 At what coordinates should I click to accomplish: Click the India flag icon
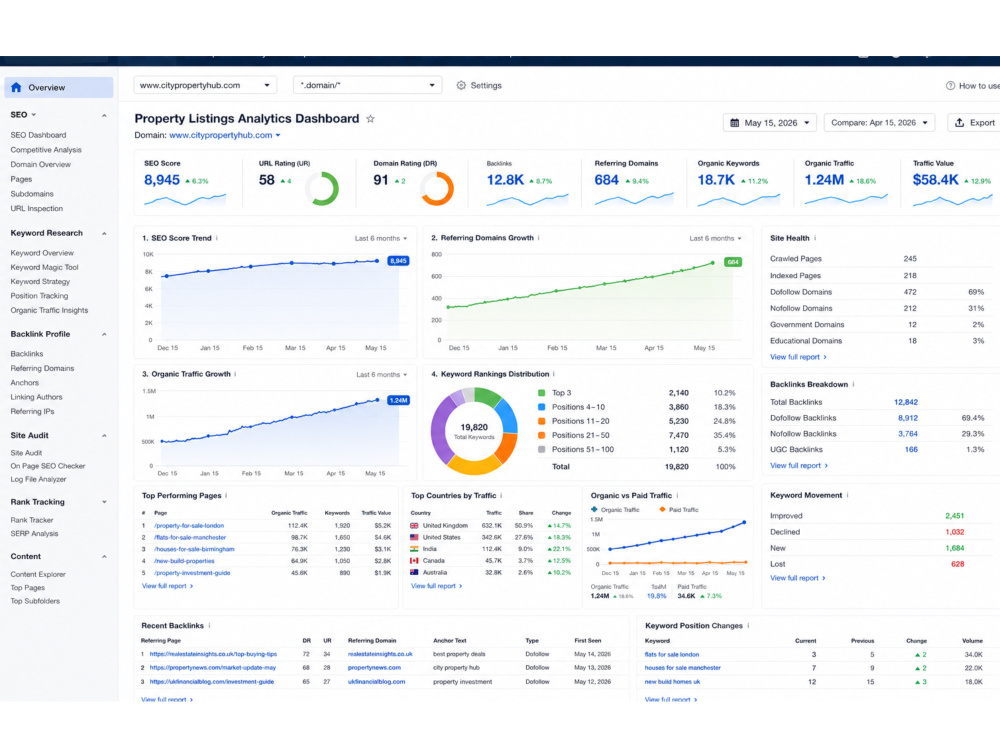click(415, 548)
